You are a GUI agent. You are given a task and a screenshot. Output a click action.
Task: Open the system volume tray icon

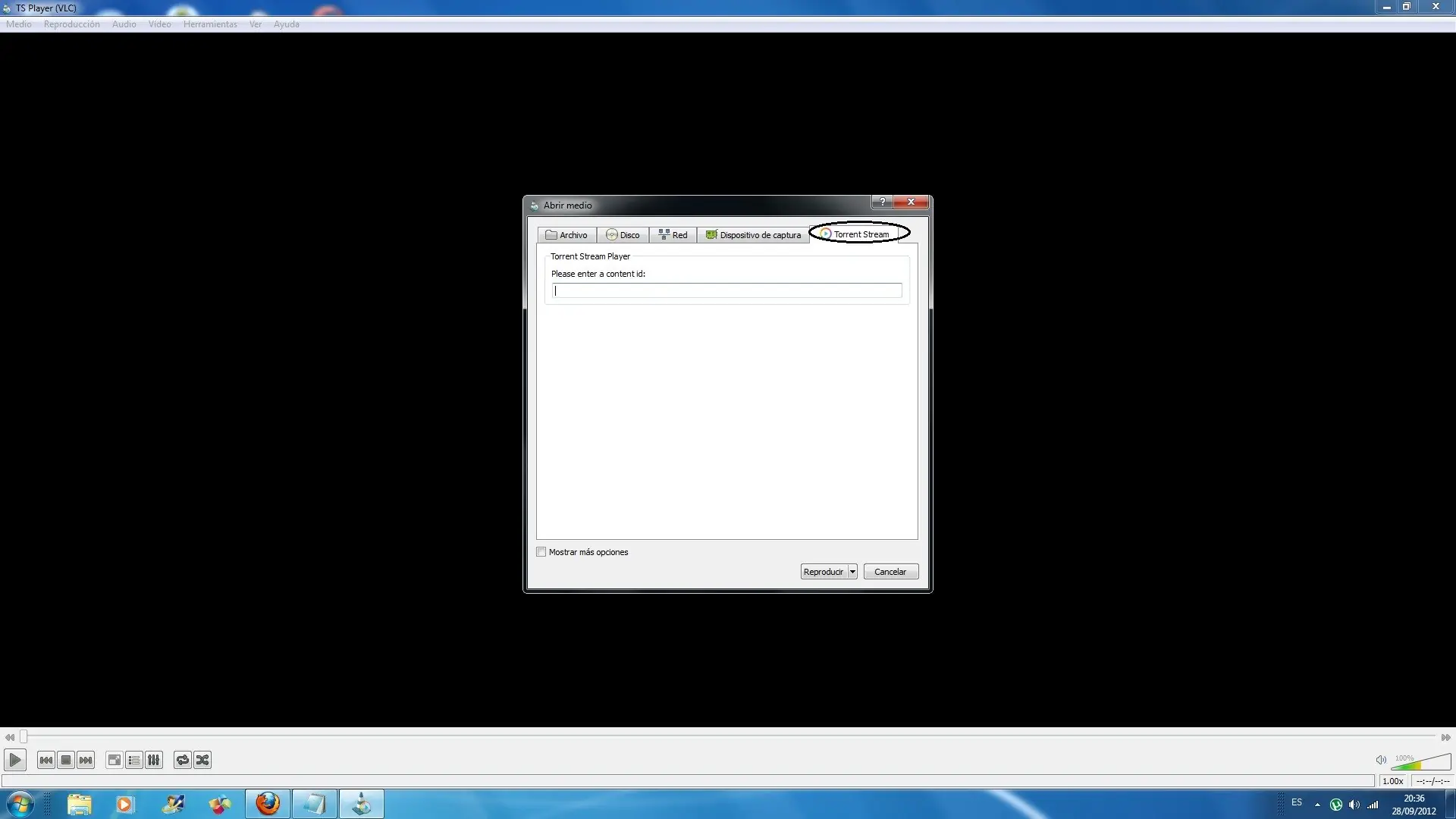click(1354, 805)
